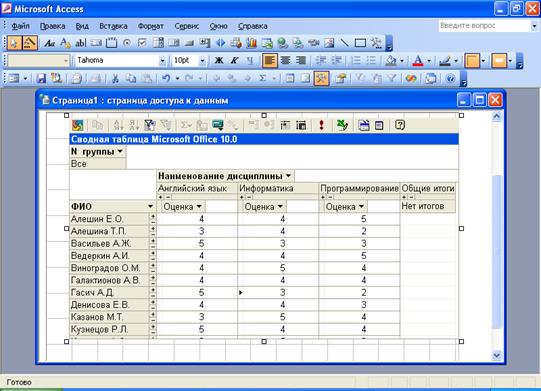Toggle the Select Objects pointer tool
Screen dimensions: 541x391
tap(14, 43)
